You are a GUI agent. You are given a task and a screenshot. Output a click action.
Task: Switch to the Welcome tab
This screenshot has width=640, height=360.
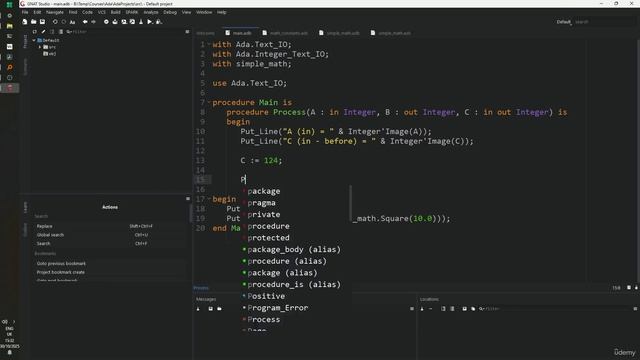tap(205, 33)
